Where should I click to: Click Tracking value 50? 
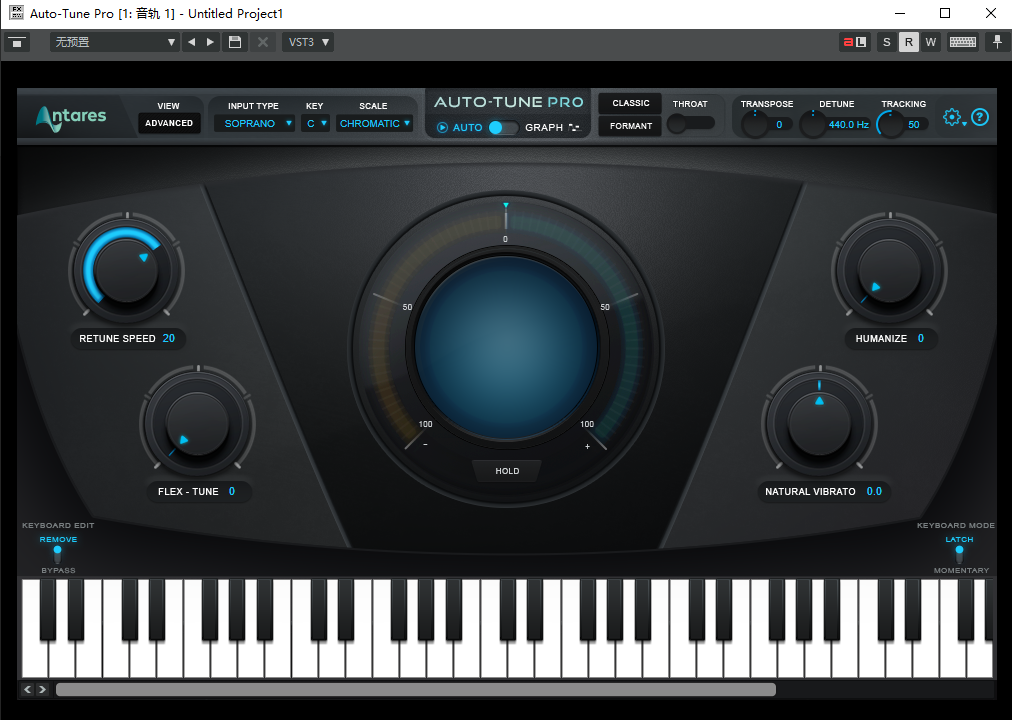914,125
